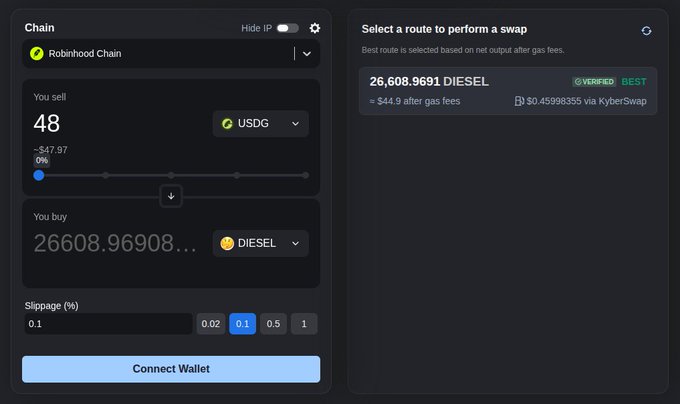The width and height of the screenshot is (680, 404).
Task: Click "≈ $44.9 after gas fees" text
Action: [415, 101]
